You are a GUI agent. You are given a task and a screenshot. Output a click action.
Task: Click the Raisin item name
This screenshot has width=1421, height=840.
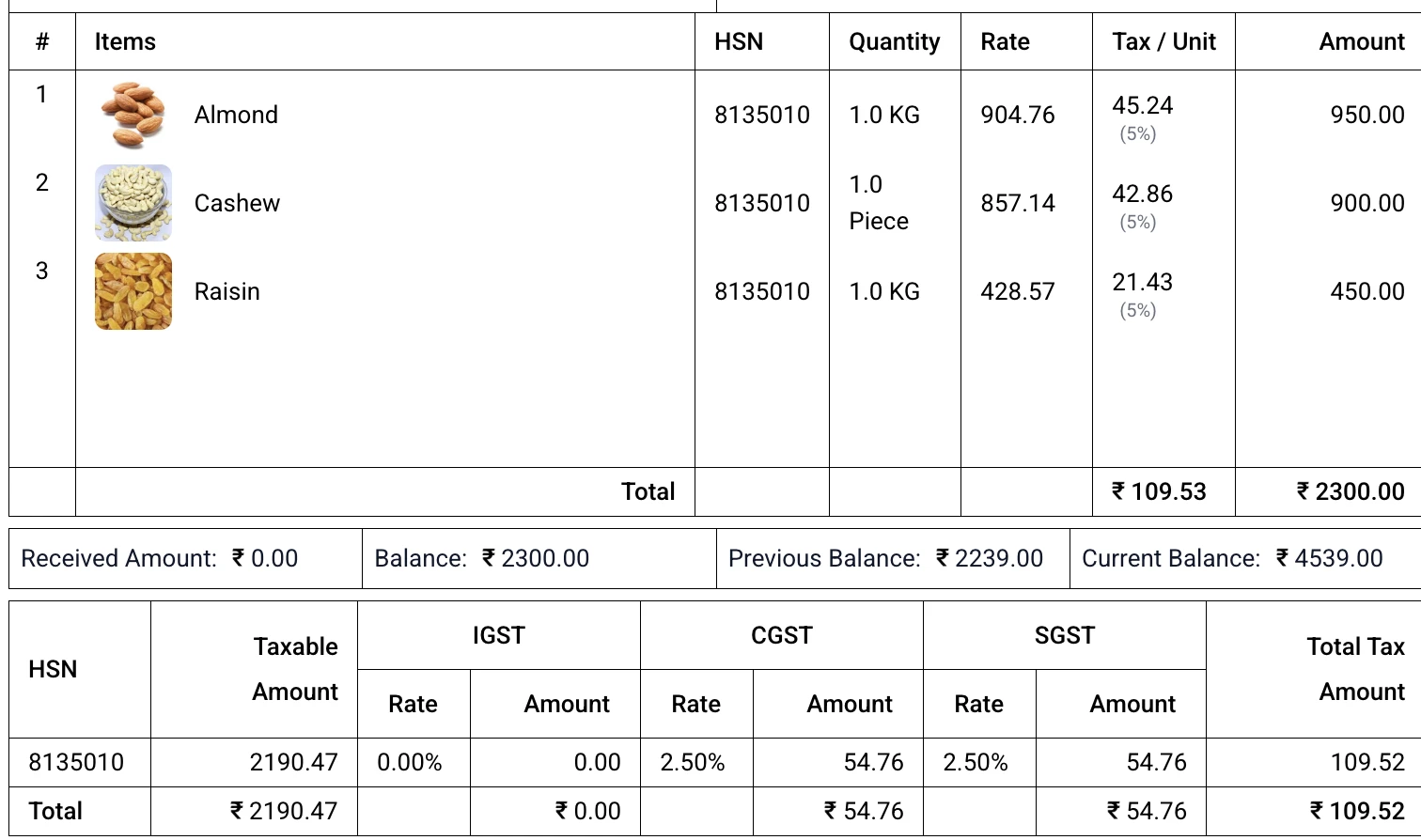[x=226, y=291]
